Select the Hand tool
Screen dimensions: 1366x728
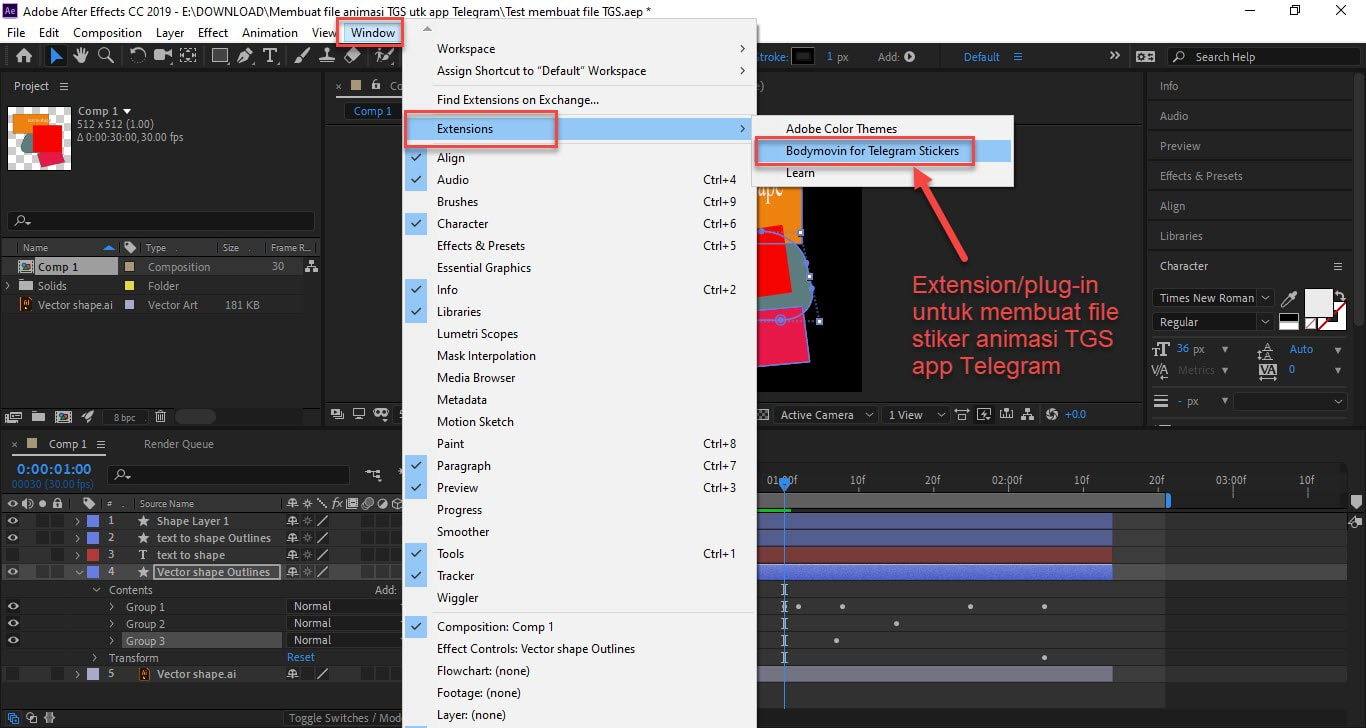tap(81, 56)
